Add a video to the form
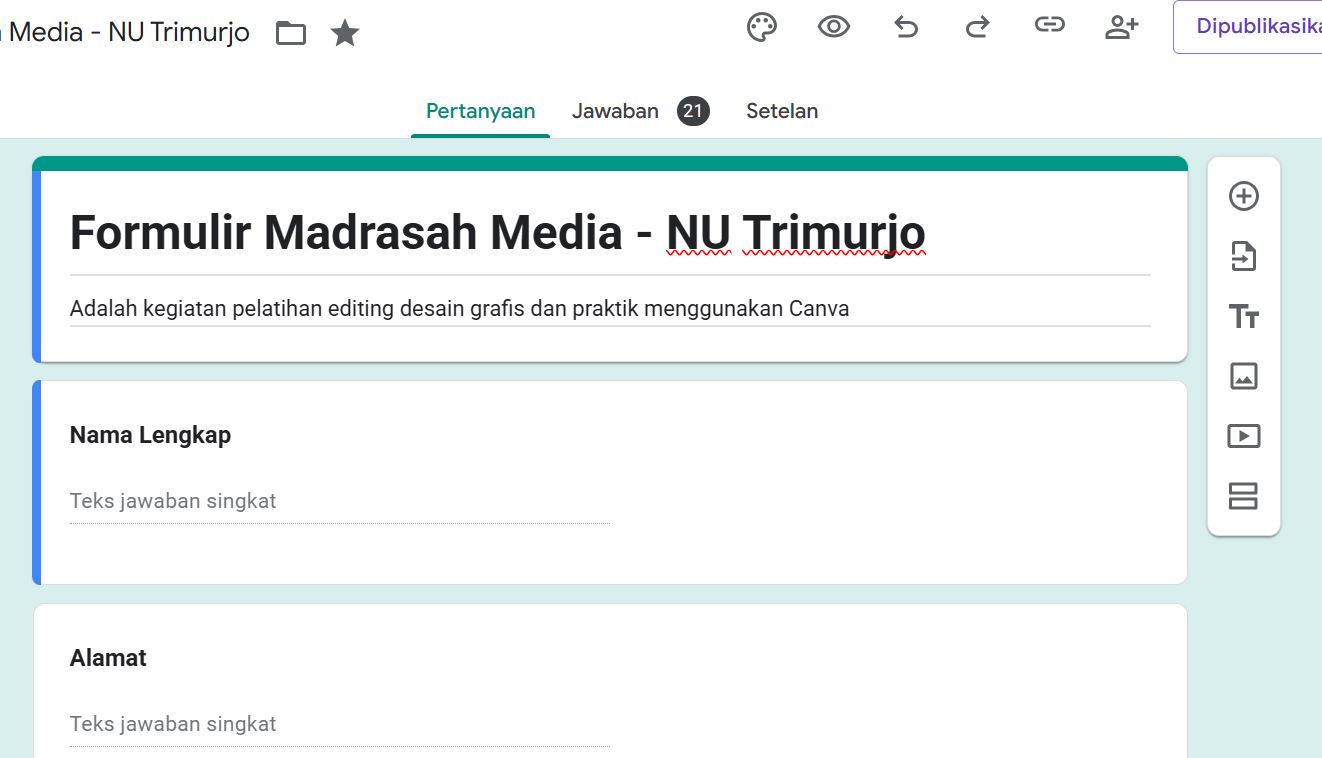 [1243, 436]
